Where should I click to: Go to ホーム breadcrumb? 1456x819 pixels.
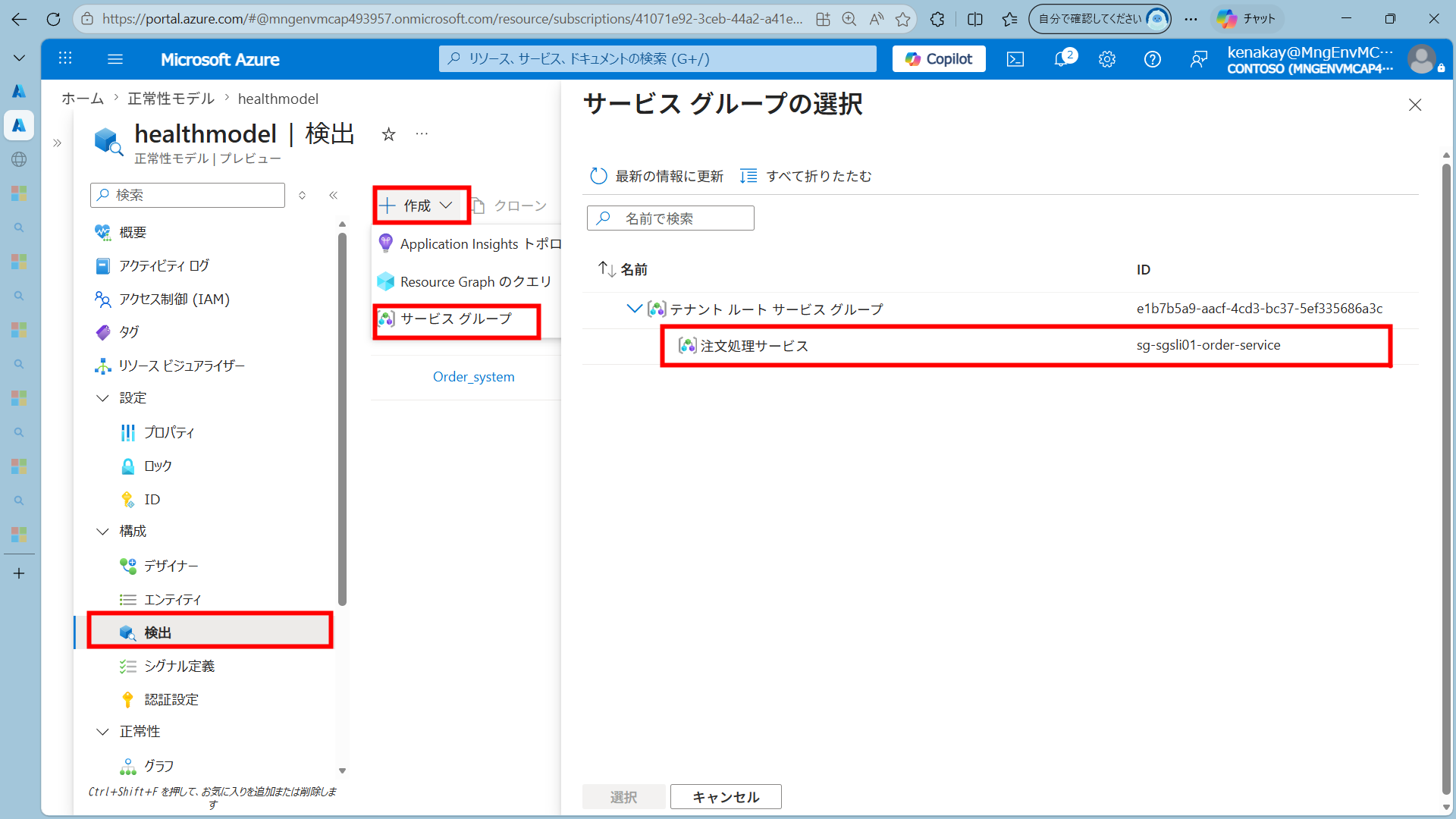83,99
